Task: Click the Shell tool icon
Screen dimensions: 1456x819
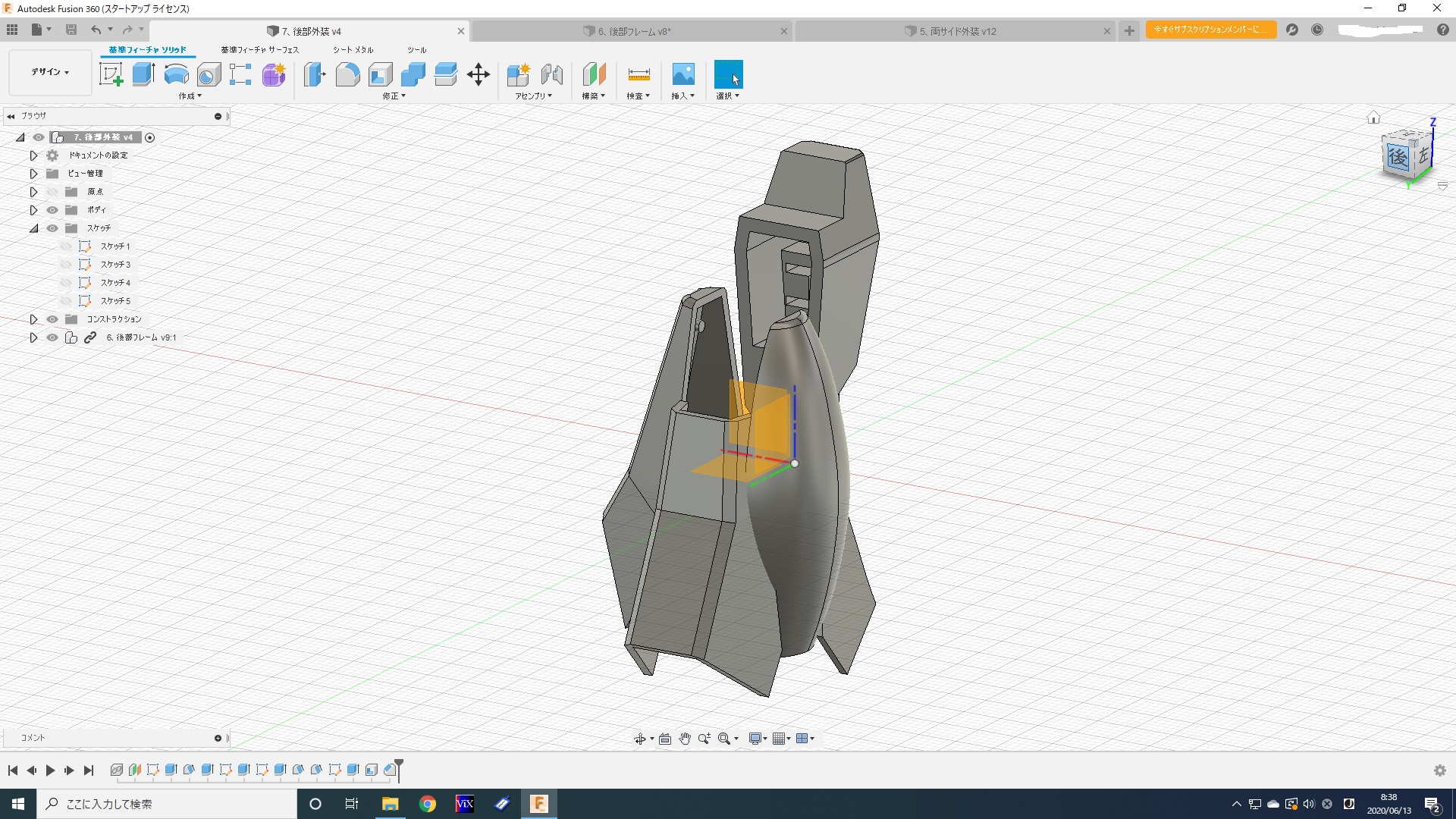Action: click(x=380, y=74)
